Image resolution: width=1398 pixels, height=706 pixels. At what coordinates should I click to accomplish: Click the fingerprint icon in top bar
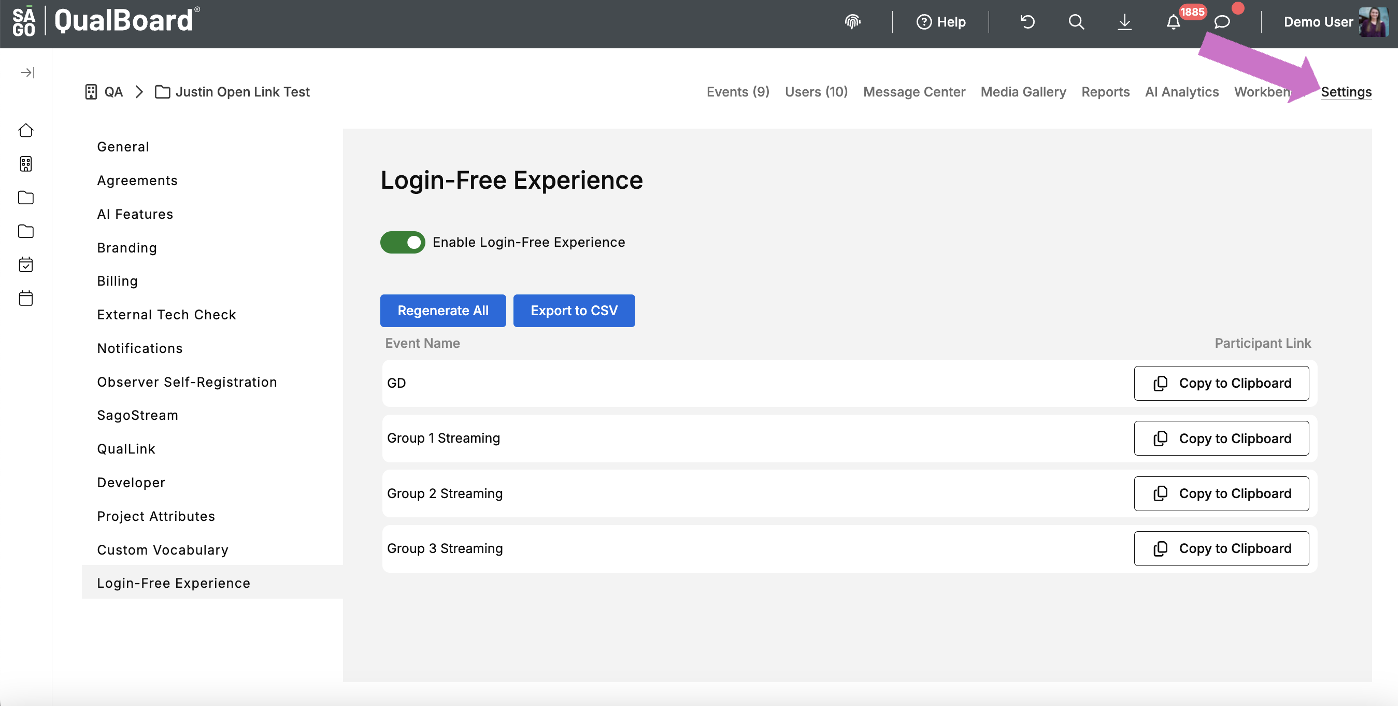pyautogui.click(x=853, y=22)
